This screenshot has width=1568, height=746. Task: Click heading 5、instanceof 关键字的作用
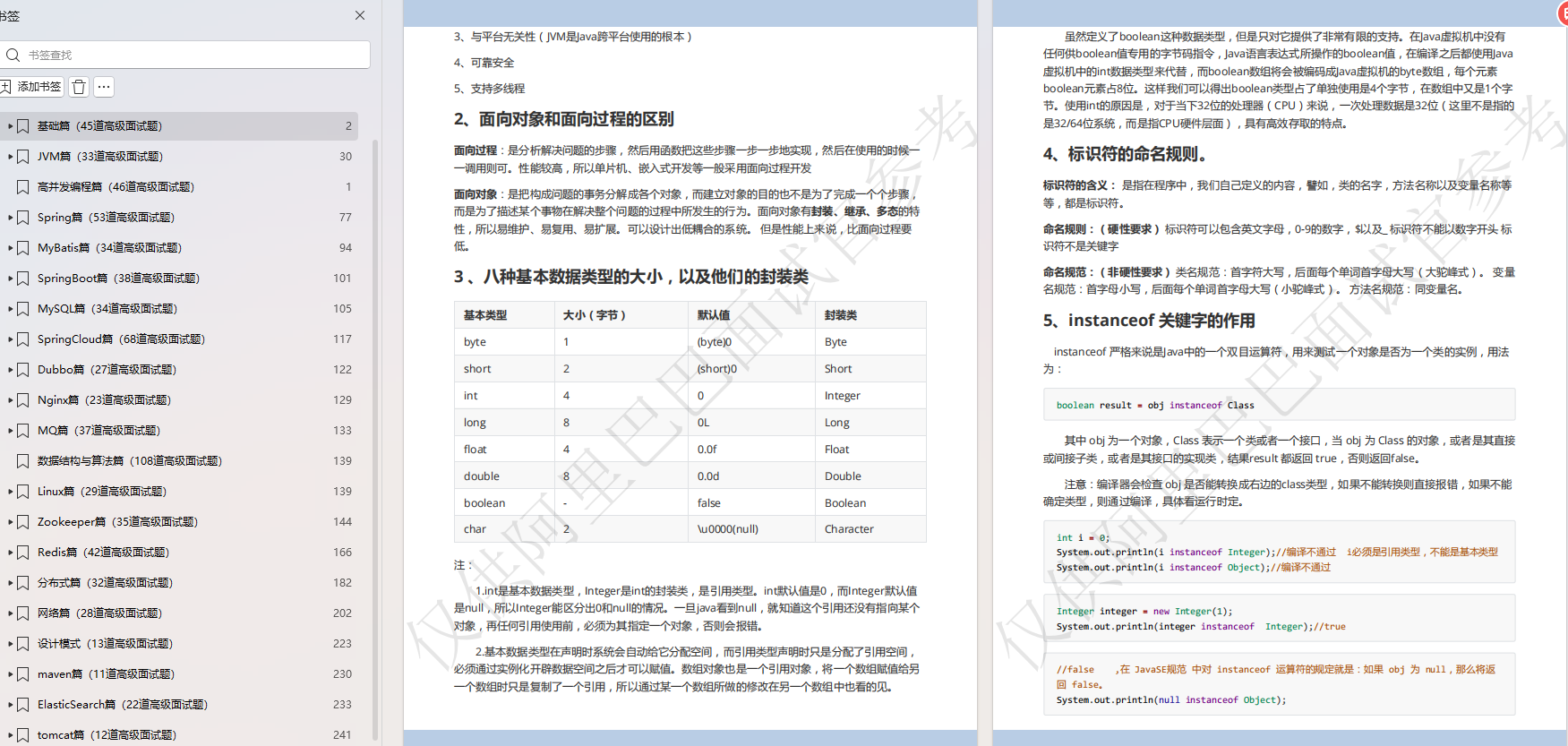coord(1149,321)
